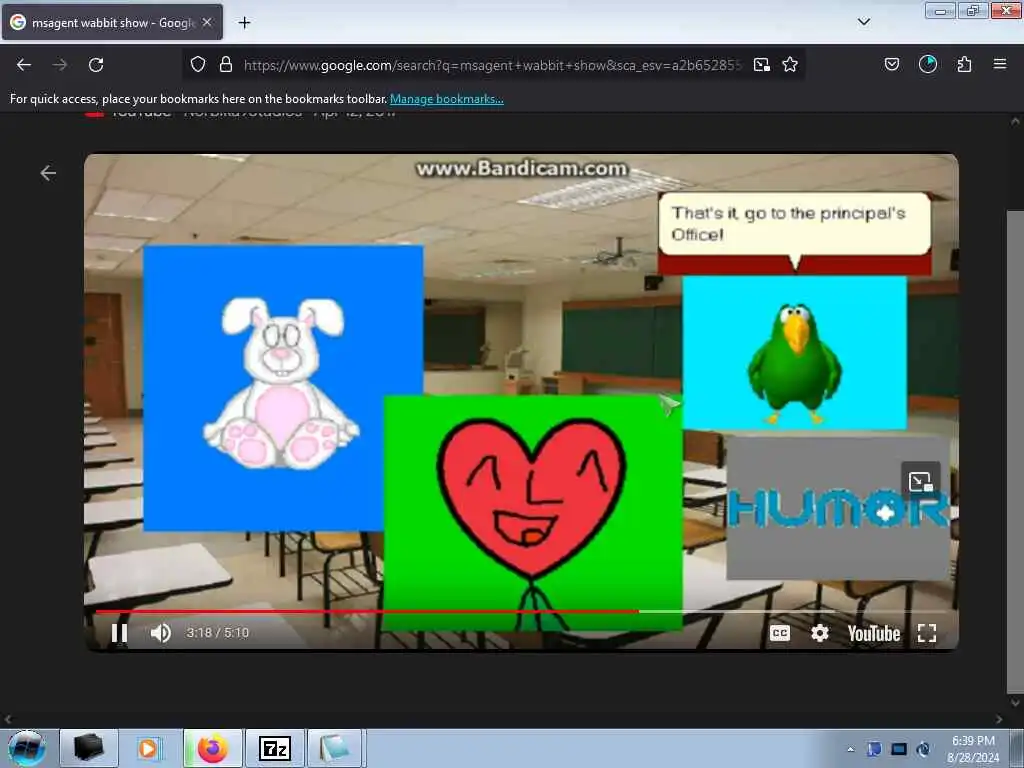Open the extensions puzzle icon

pos(965,64)
